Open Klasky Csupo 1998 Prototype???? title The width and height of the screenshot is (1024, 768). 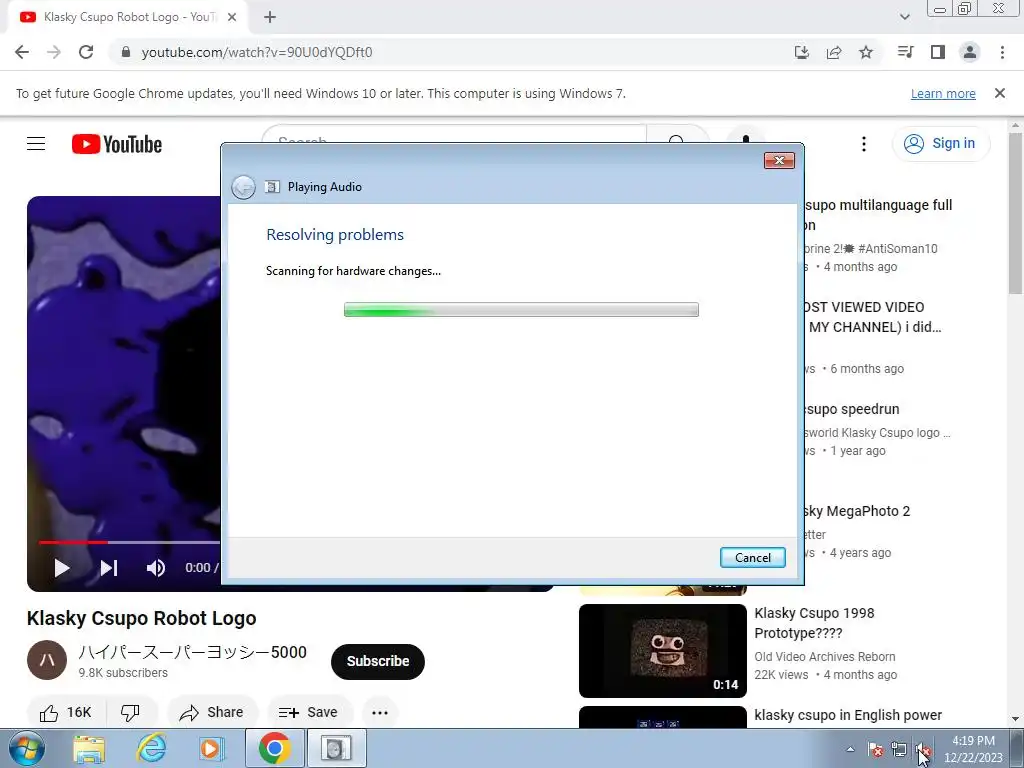tap(814, 623)
